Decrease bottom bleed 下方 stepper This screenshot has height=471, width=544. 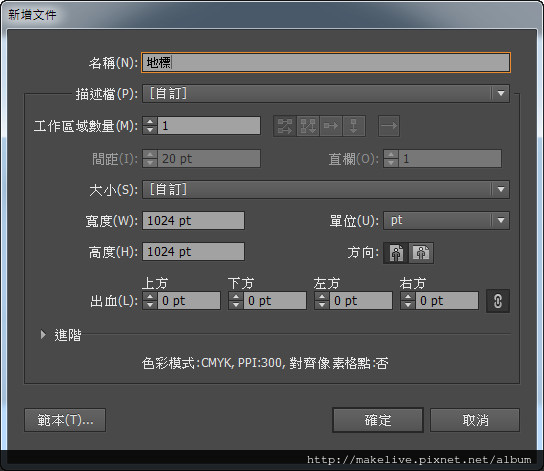click(236, 305)
